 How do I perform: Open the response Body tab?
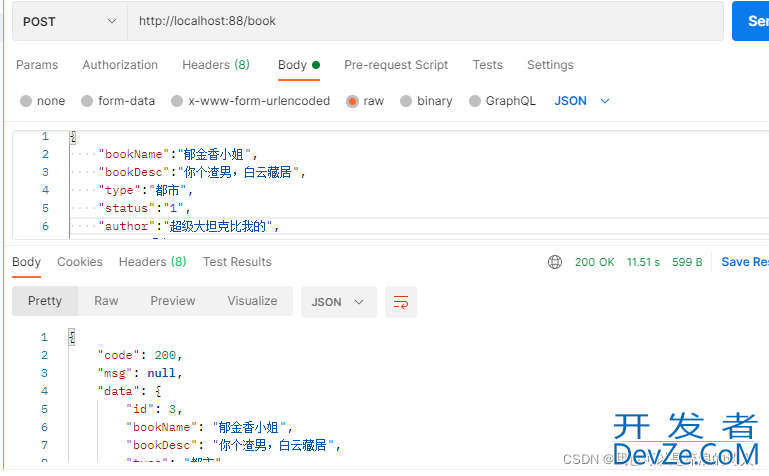click(26, 262)
